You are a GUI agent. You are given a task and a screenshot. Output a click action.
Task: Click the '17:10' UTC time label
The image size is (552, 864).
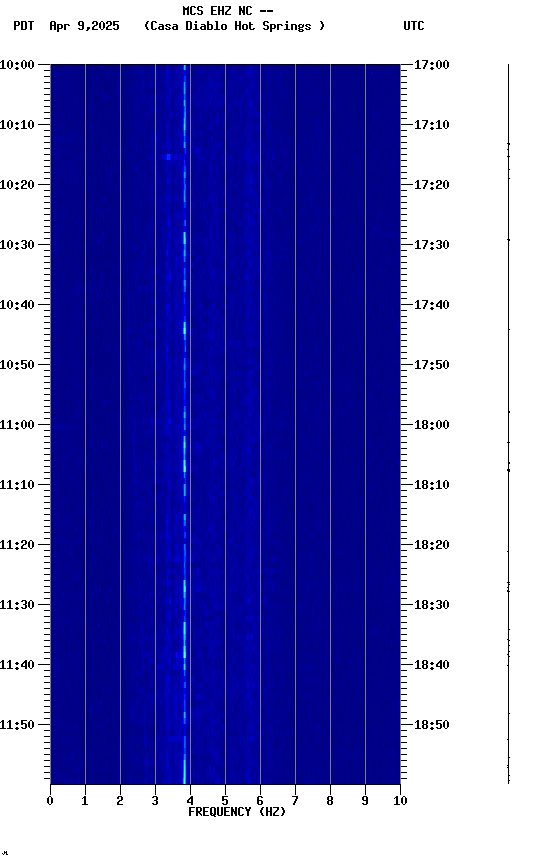tap(432, 125)
